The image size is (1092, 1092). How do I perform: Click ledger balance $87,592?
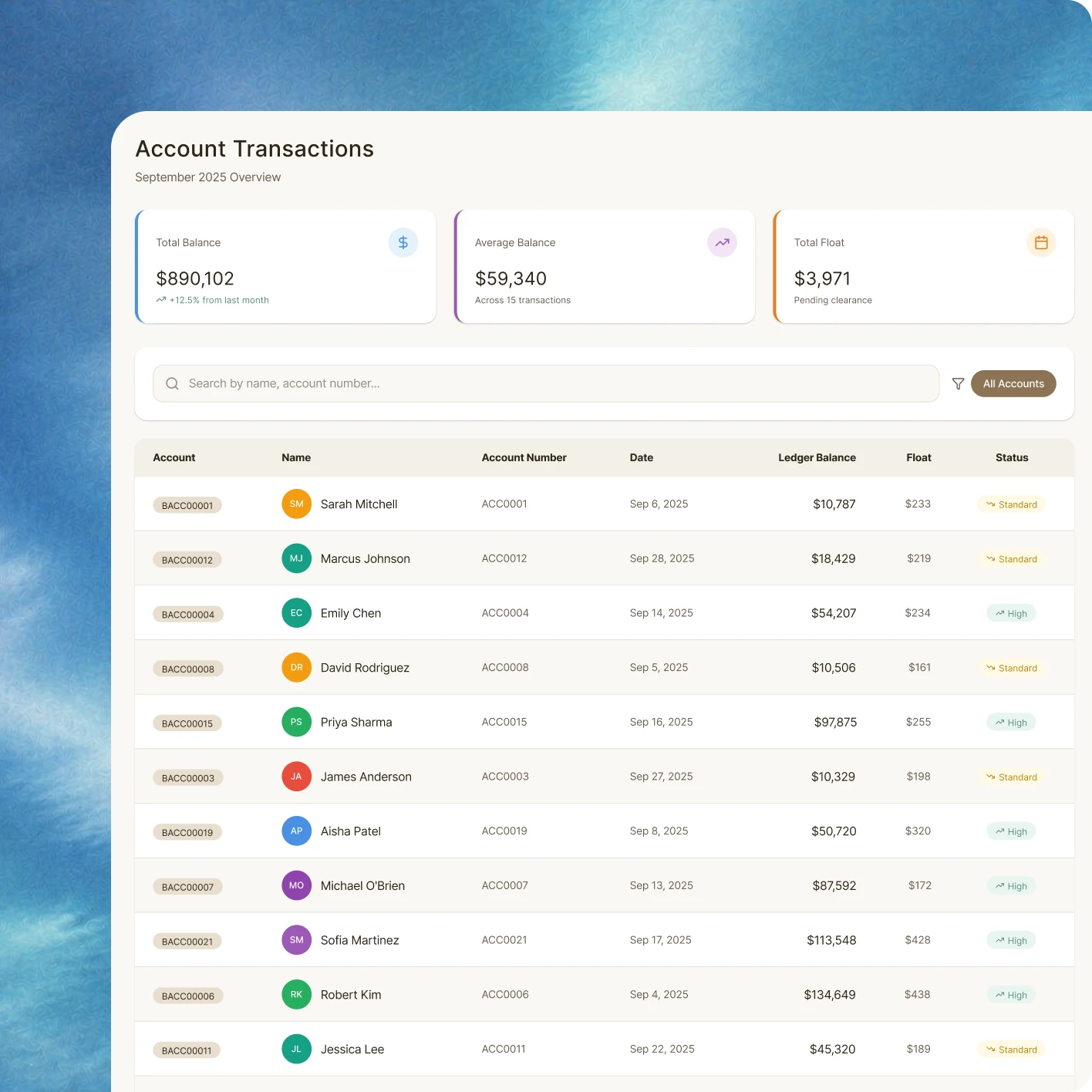point(834,886)
